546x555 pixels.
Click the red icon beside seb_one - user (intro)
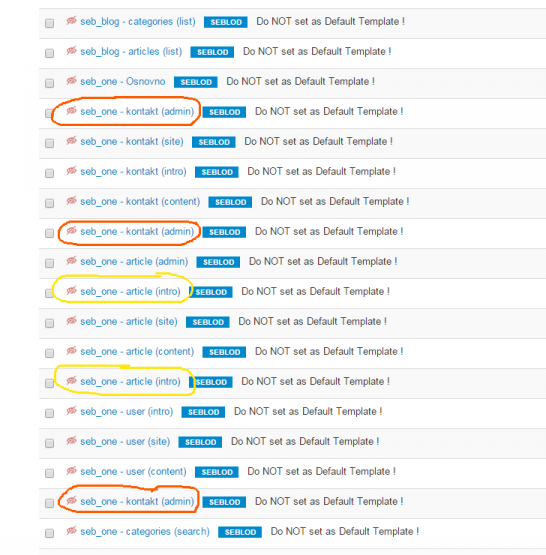71,411
